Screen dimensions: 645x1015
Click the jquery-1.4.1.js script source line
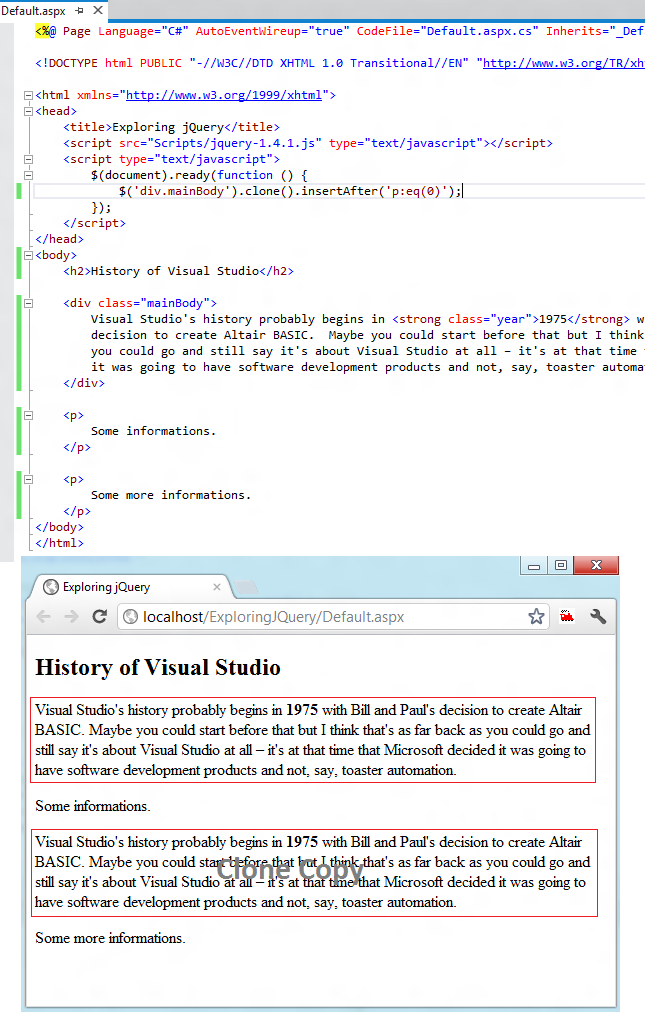(x=308, y=143)
